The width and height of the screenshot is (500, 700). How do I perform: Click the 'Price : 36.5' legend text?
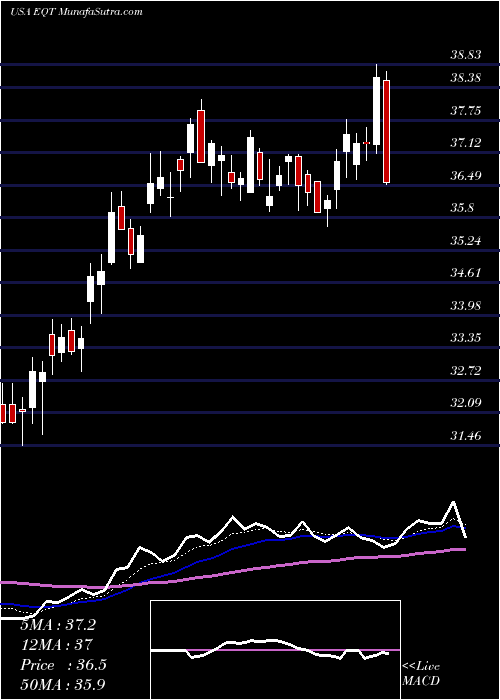coord(63,665)
